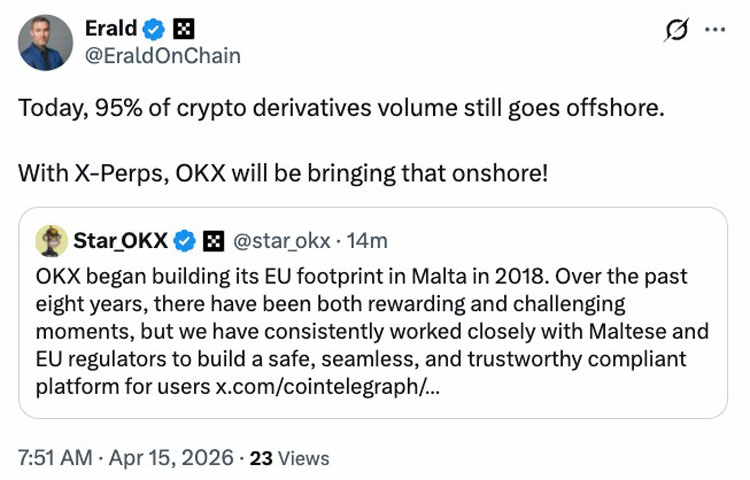Click the '95% of crypto derivatives' sentence
The height and width of the screenshot is (480, 750).
(340, 107)
